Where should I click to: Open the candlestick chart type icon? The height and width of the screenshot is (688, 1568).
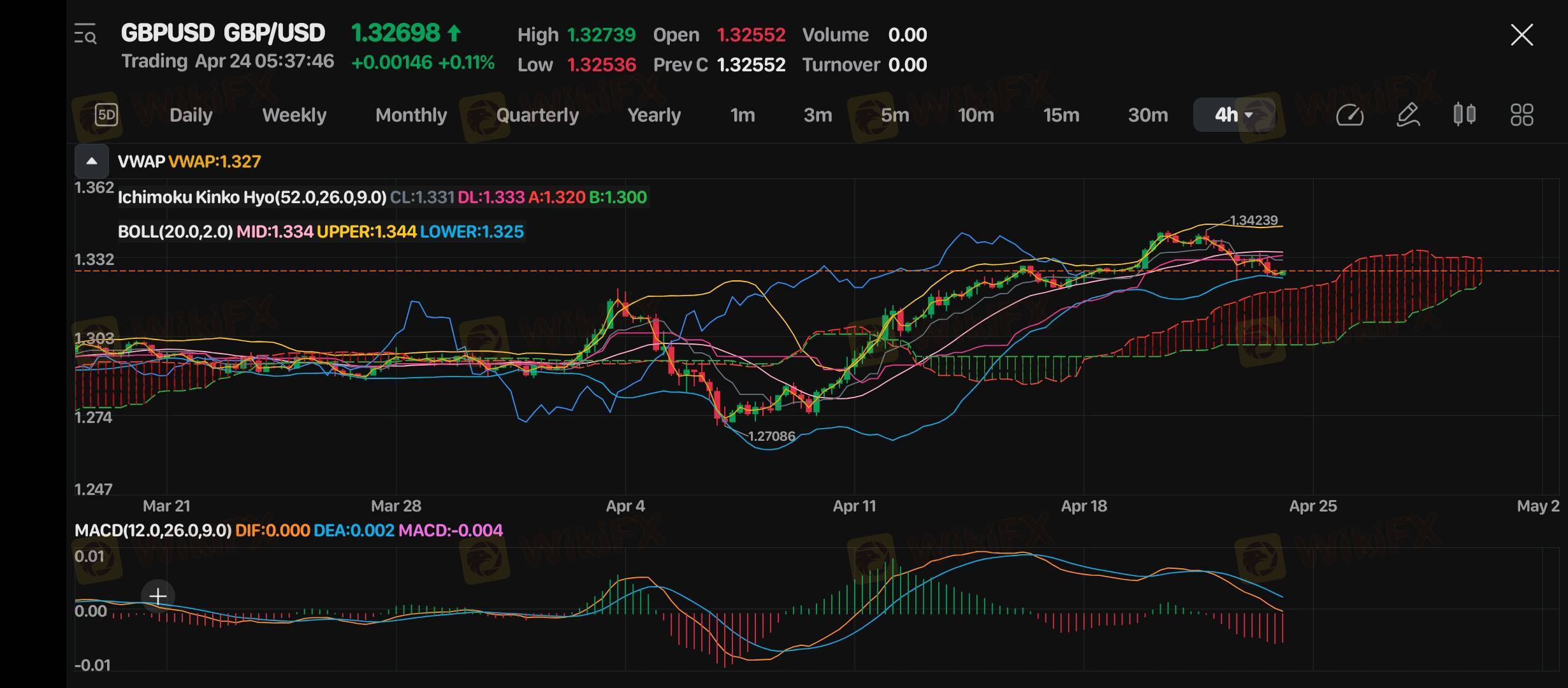[x=1464, y=115]
